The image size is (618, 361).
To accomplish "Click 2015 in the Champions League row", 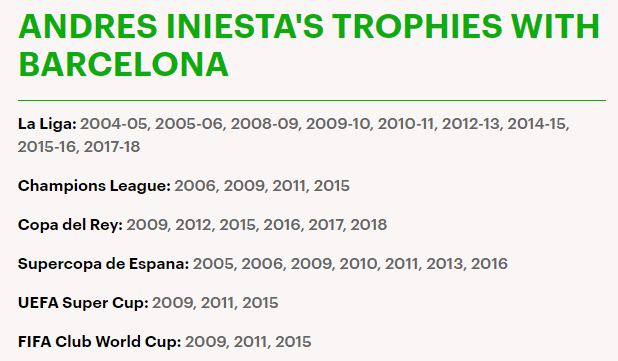I will (x=332, y=186).
